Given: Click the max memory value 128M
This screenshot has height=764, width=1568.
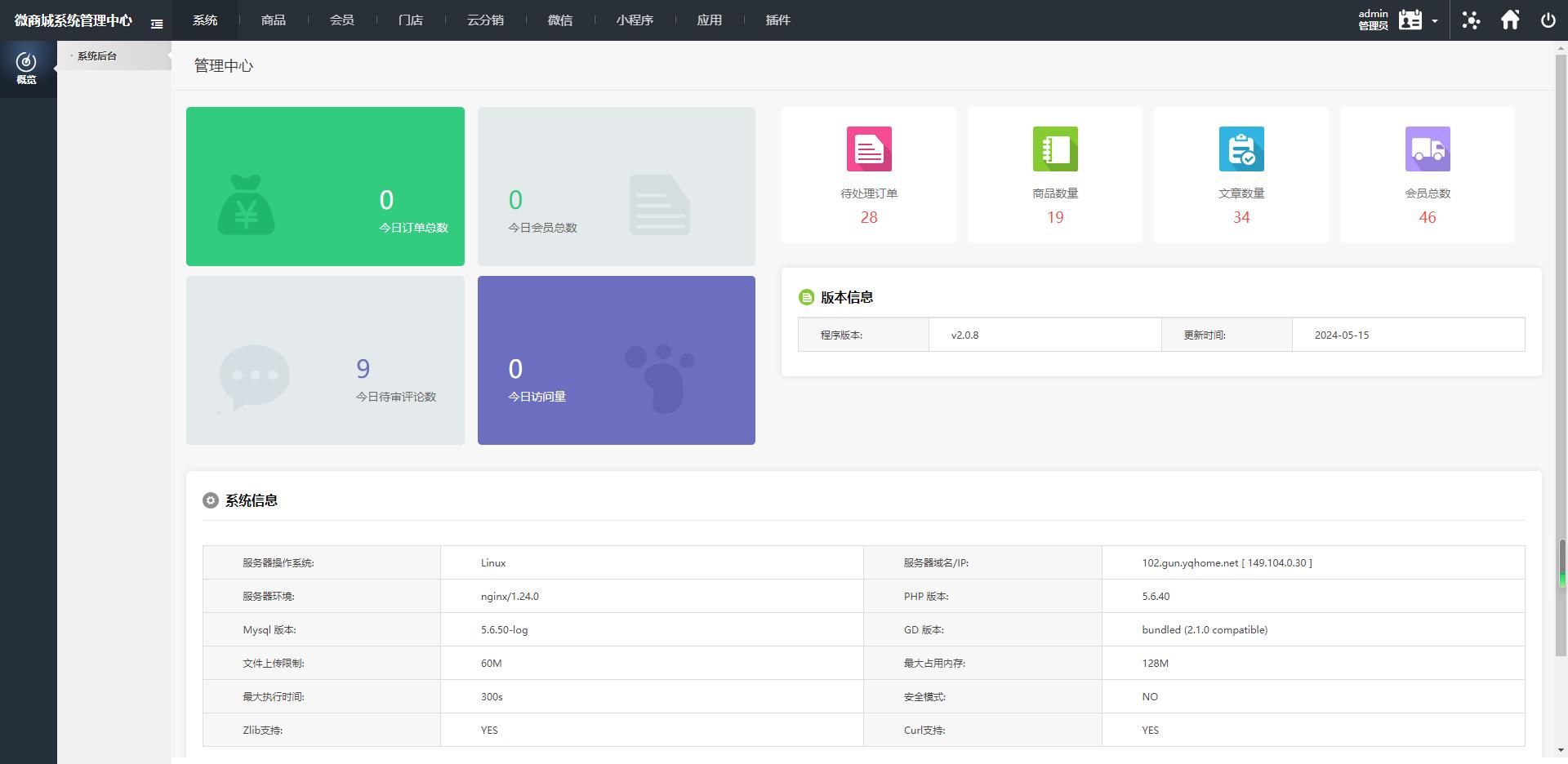Looking at the screenshot, I should point(1155,664).
